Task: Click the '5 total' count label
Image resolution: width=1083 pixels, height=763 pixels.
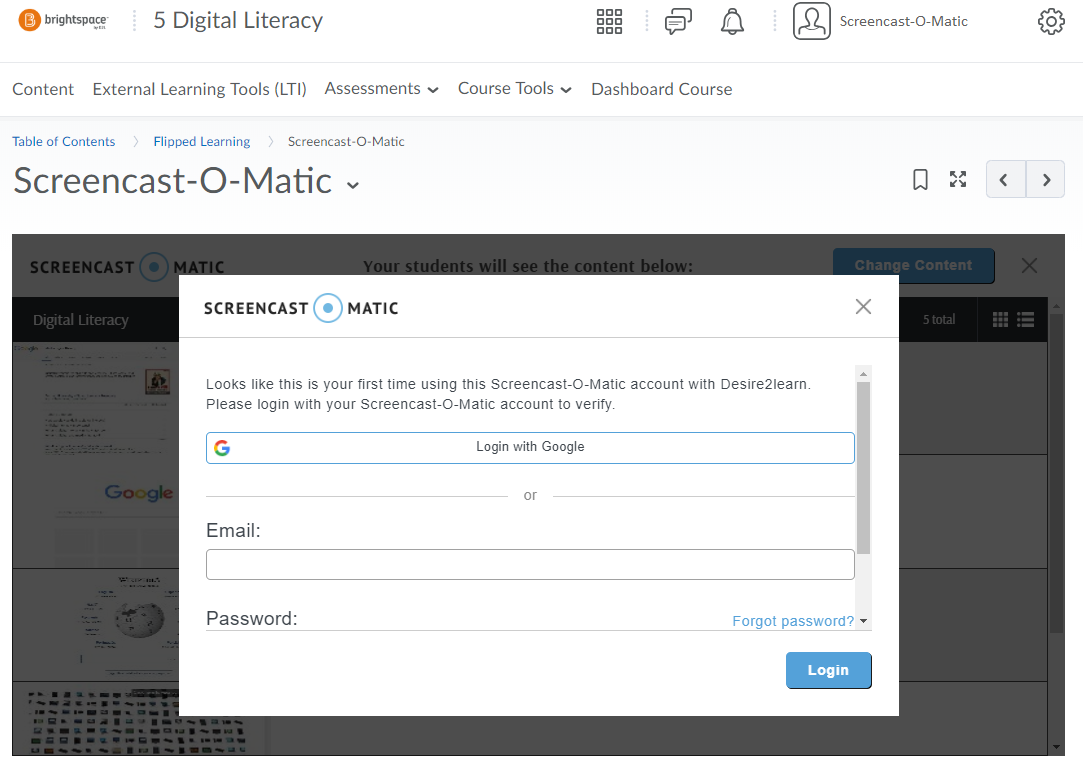Action: coord(939,320)
